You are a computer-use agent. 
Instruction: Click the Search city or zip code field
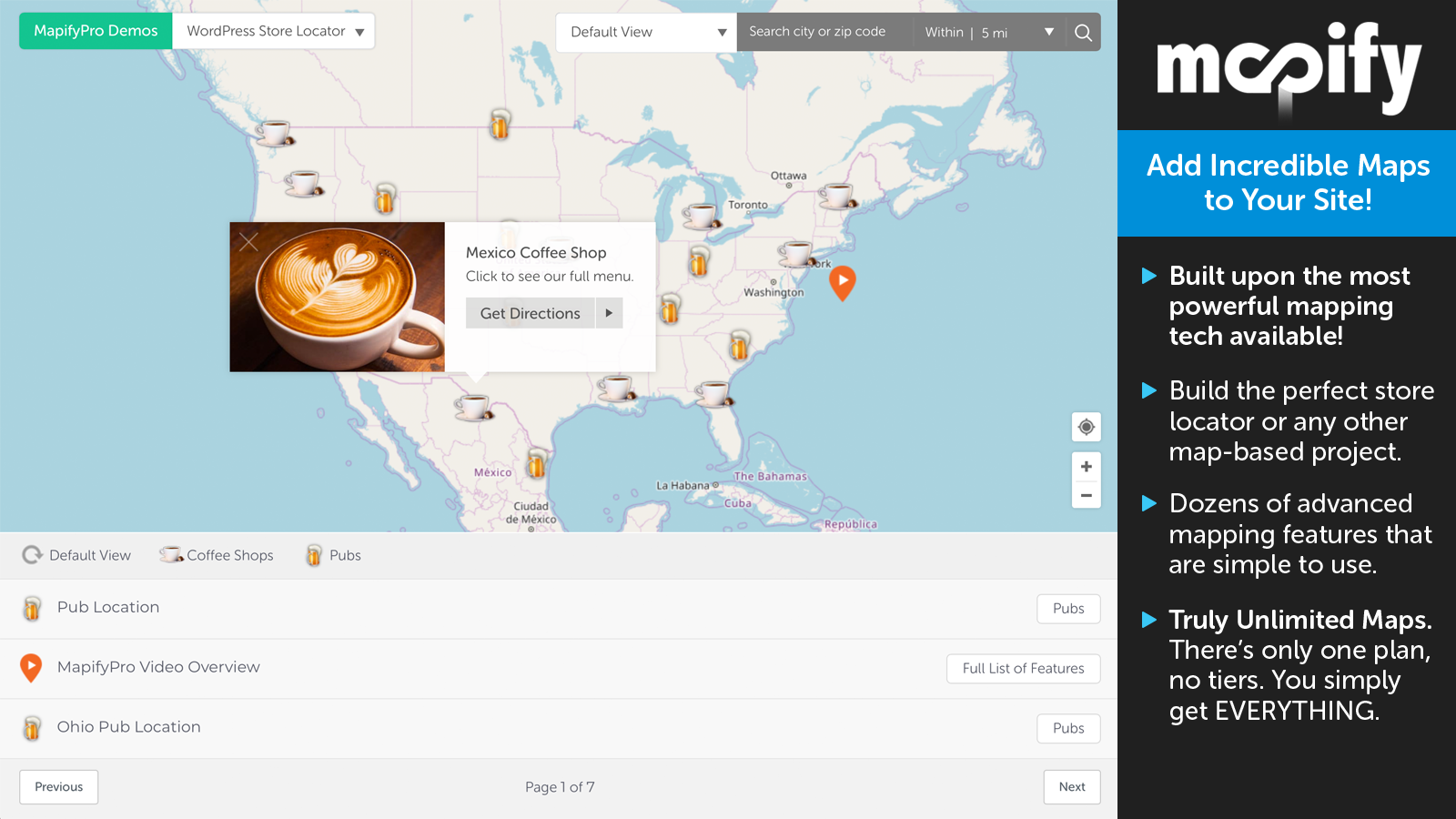[825, 32]
